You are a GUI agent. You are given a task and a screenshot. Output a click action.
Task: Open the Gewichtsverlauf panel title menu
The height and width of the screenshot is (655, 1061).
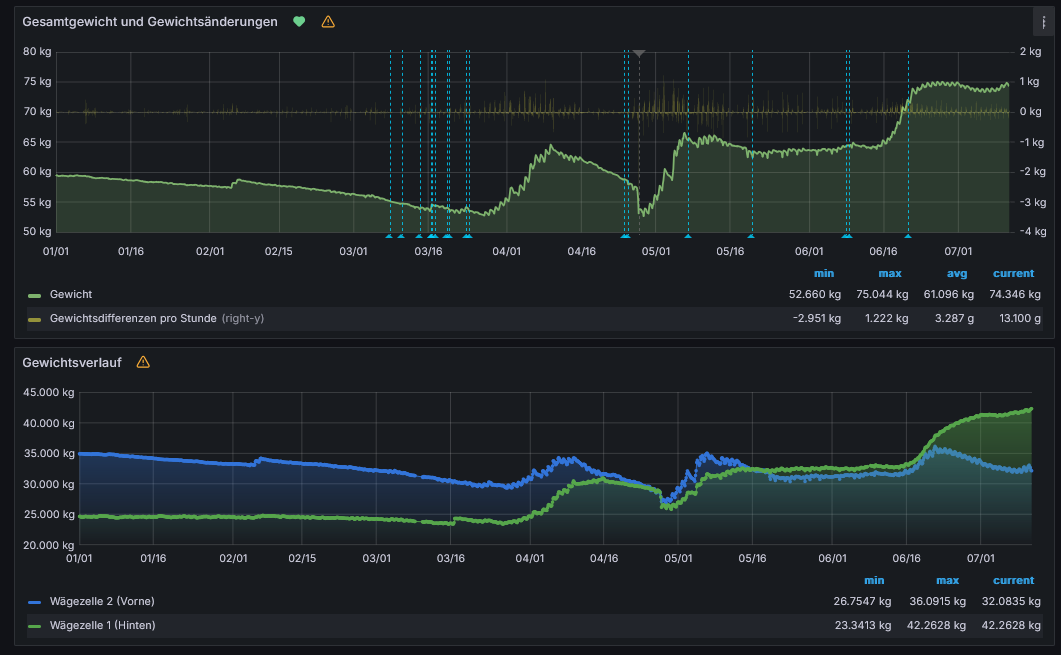(x=72, y=362)
